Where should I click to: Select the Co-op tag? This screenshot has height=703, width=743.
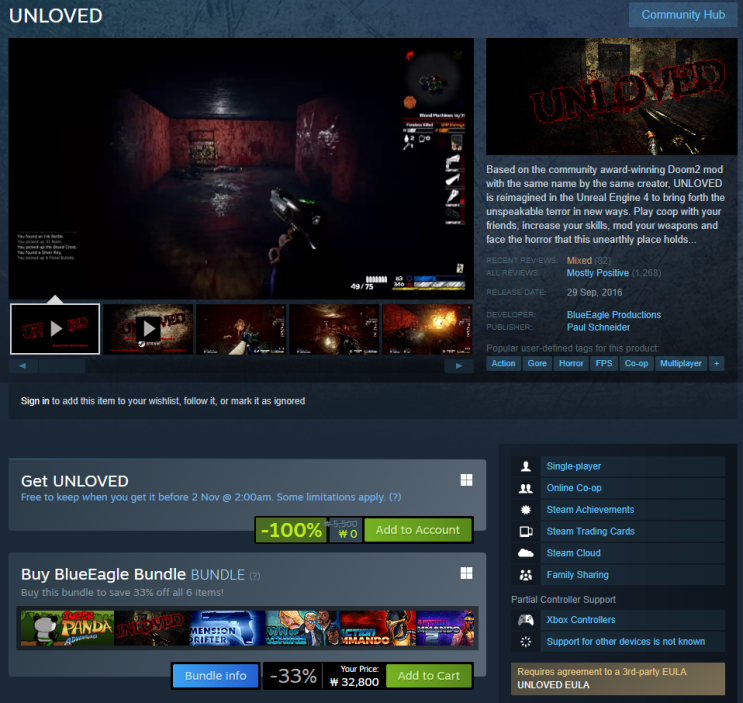636,363
